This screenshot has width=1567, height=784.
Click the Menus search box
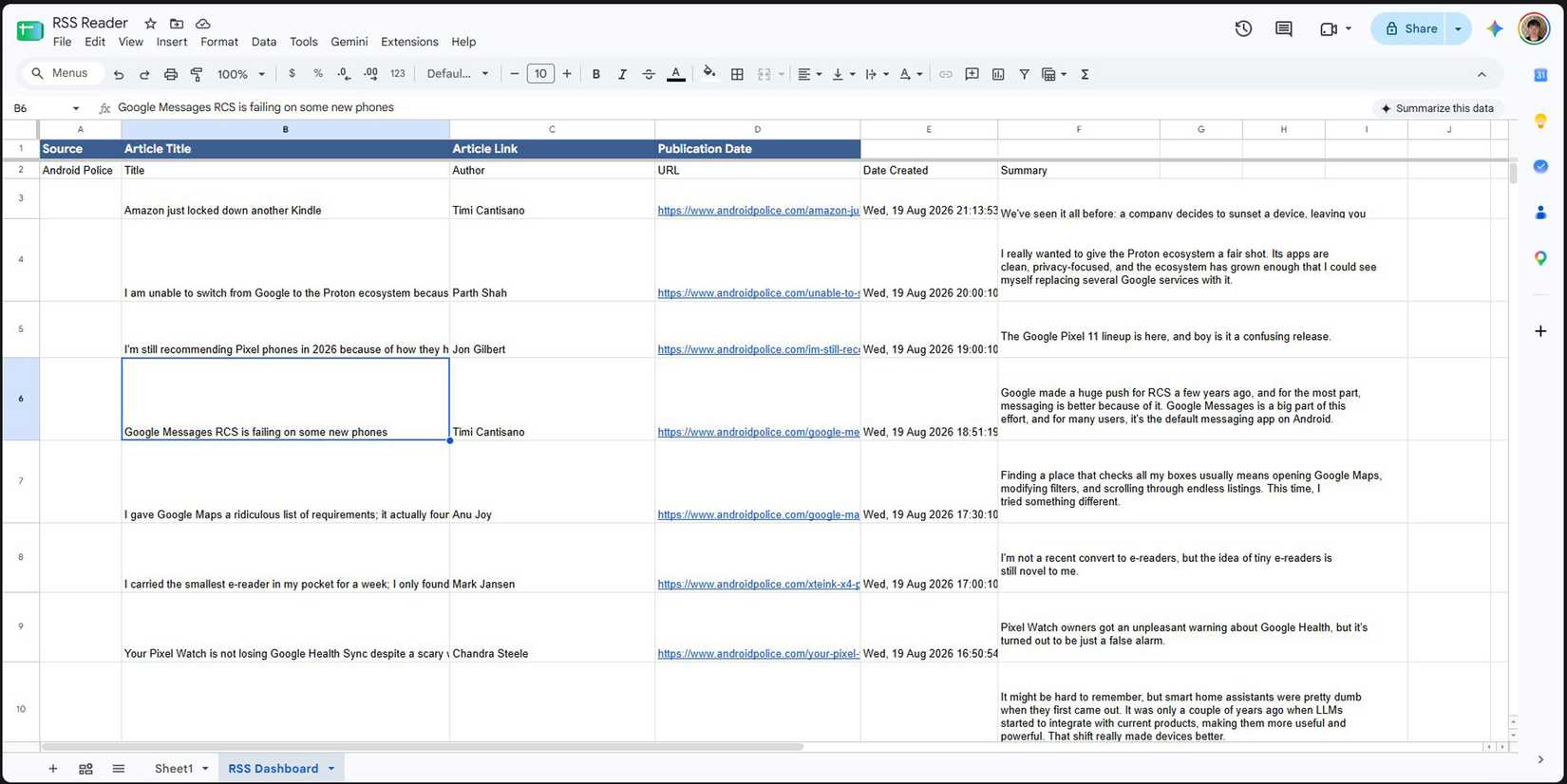(61, 73)
